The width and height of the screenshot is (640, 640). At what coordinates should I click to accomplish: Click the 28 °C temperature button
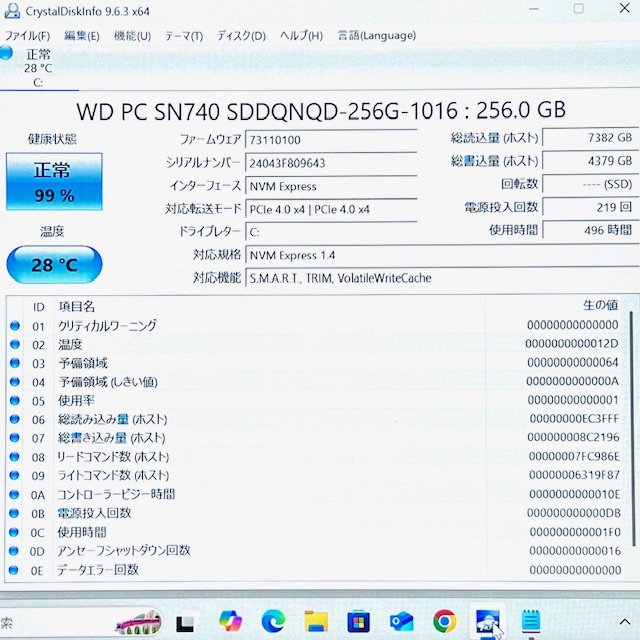click(x=54, y=264)
